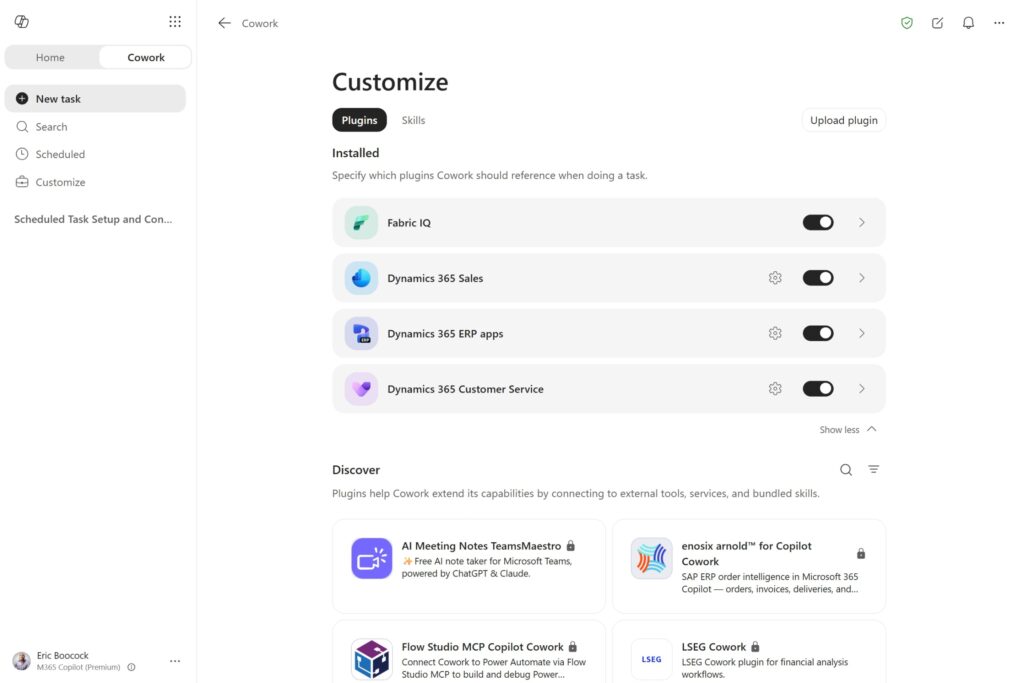1024x683 pixels.
Task: Open the Flow Studio MCP Copilot Cowork card
Action: 469,652
